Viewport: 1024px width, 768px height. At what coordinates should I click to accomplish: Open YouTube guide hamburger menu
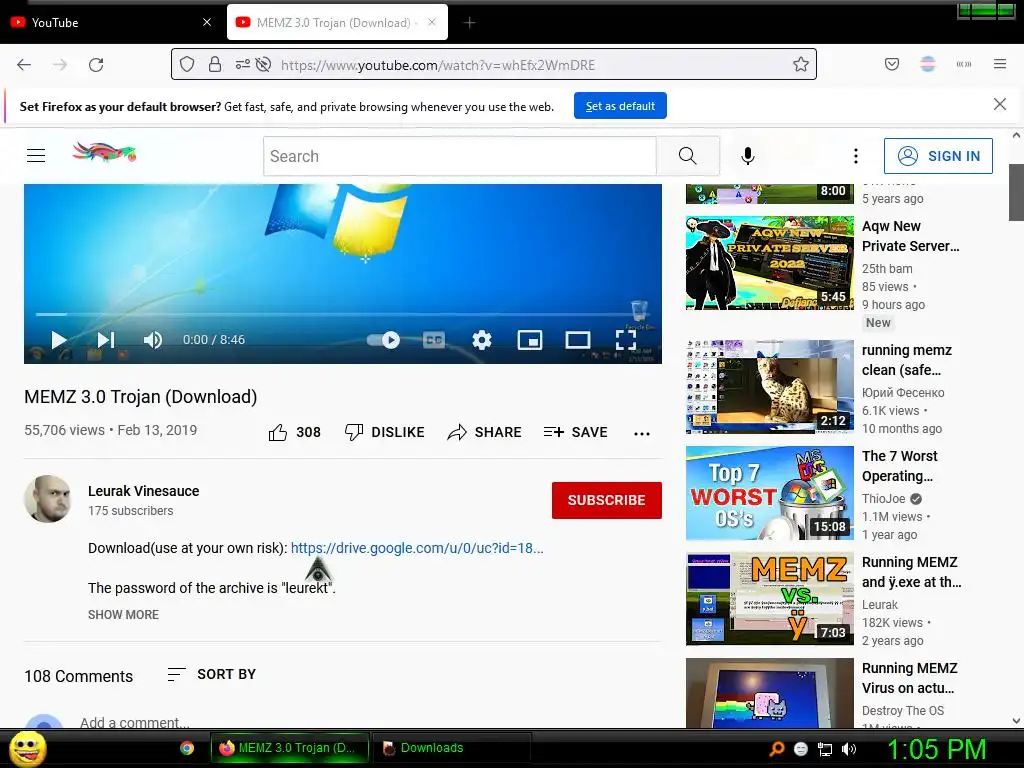pos(36,155)
